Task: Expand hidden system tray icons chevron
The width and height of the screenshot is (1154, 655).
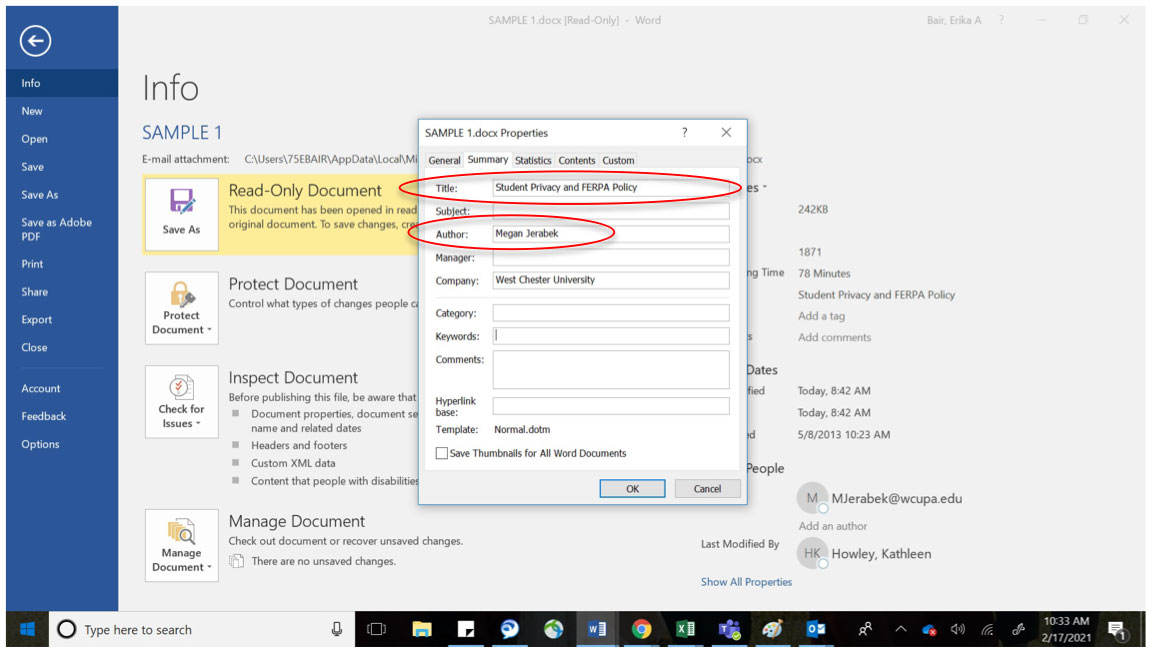Action: 901,629
